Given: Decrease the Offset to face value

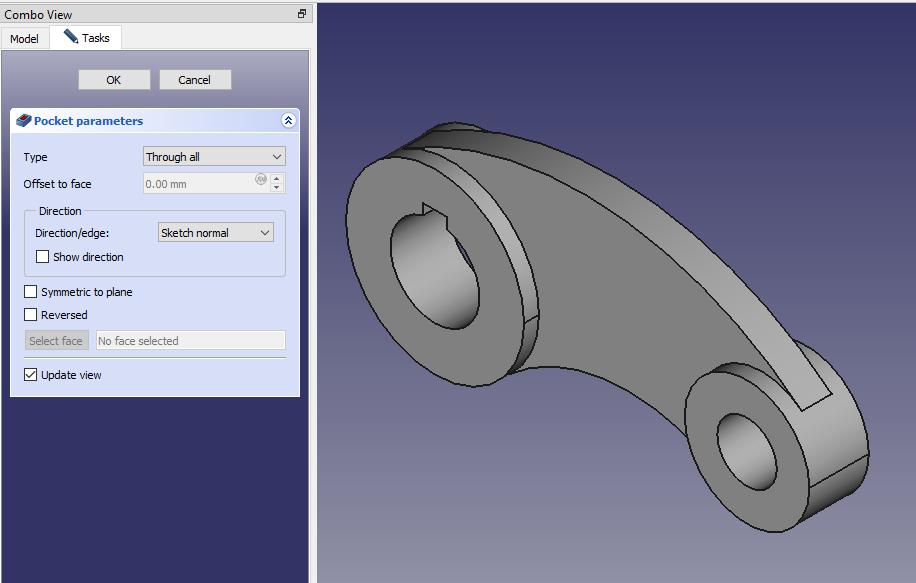Looking at the screenshot, I should click(x=277, y=189).
